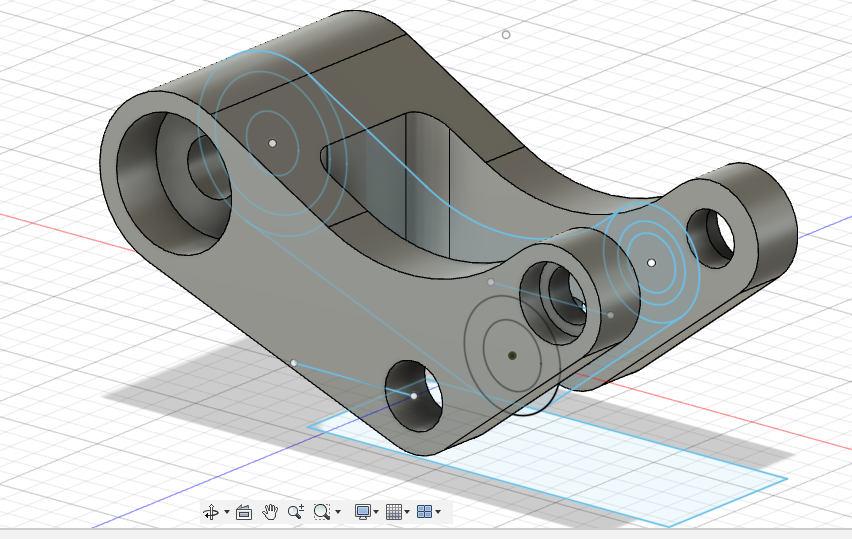Open Display Settings monitor icon
The image size is (852, 539).
pos(363,512)
